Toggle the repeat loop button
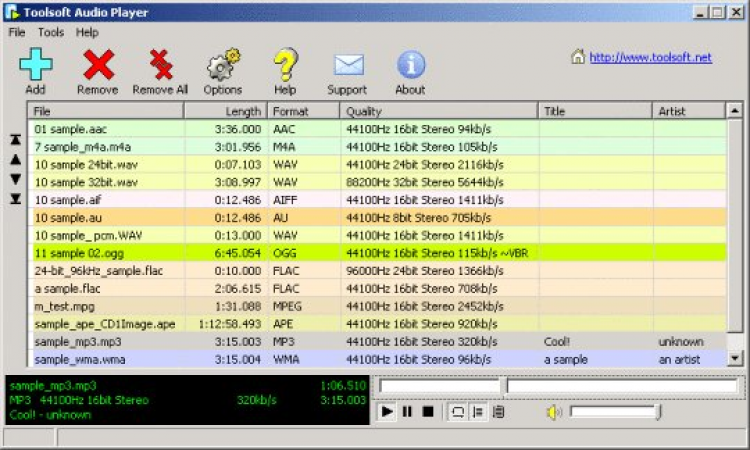 [x=457, y=411]
